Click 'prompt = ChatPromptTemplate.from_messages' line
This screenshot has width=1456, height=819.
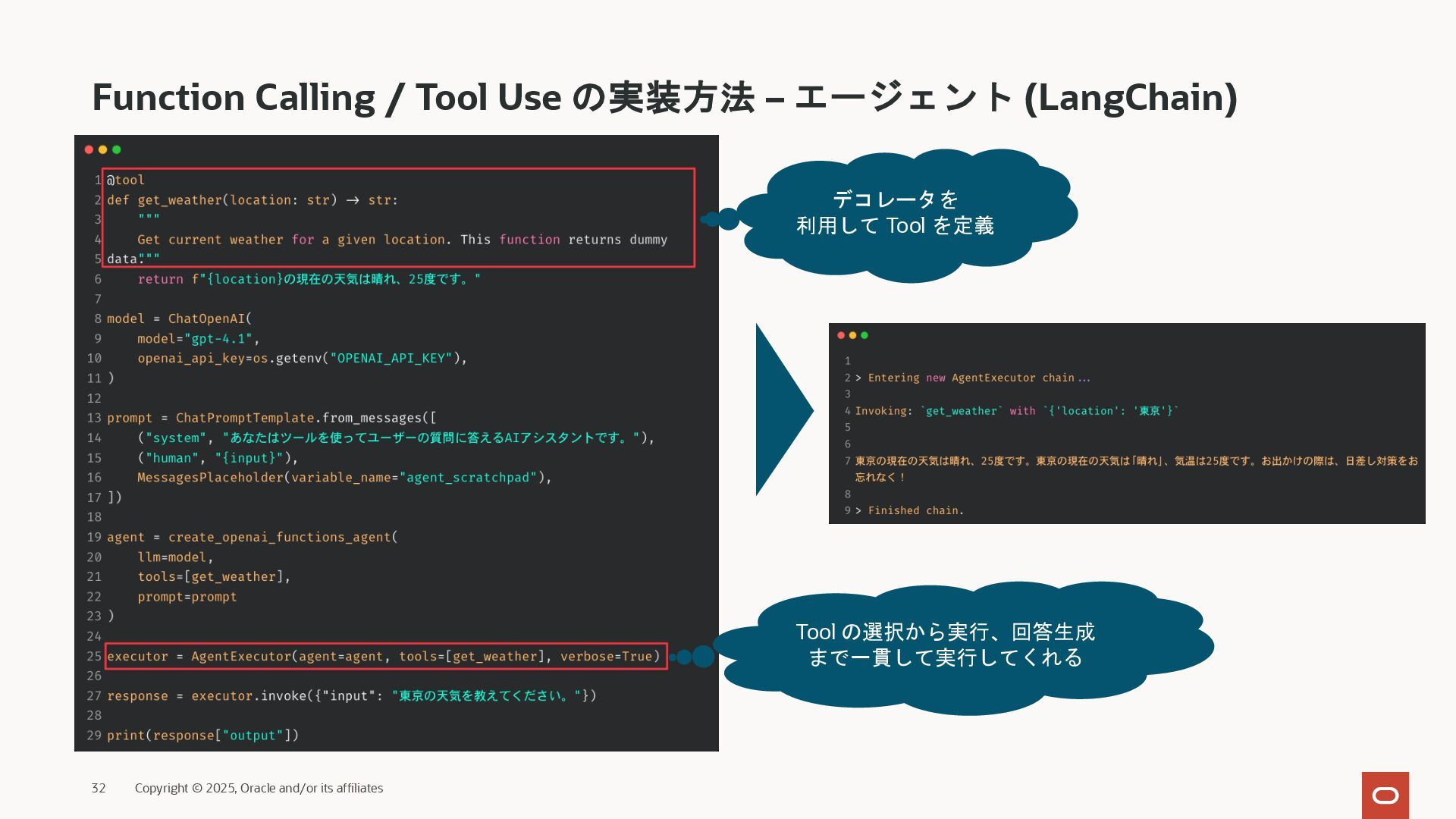(x=271, y=418)
